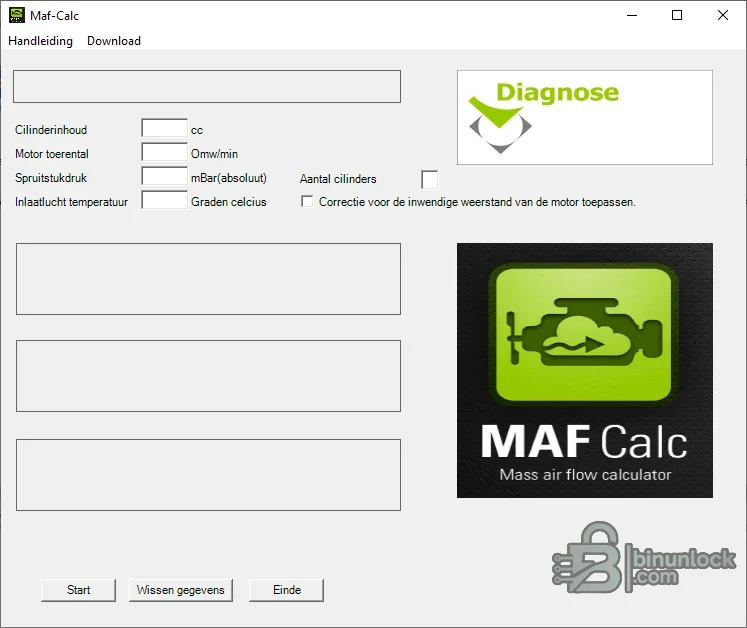The width and height of the screenshot is (747, 628).
Task: Focus the Inlaatlucht temperatuur input field
Action: (164, 200)
